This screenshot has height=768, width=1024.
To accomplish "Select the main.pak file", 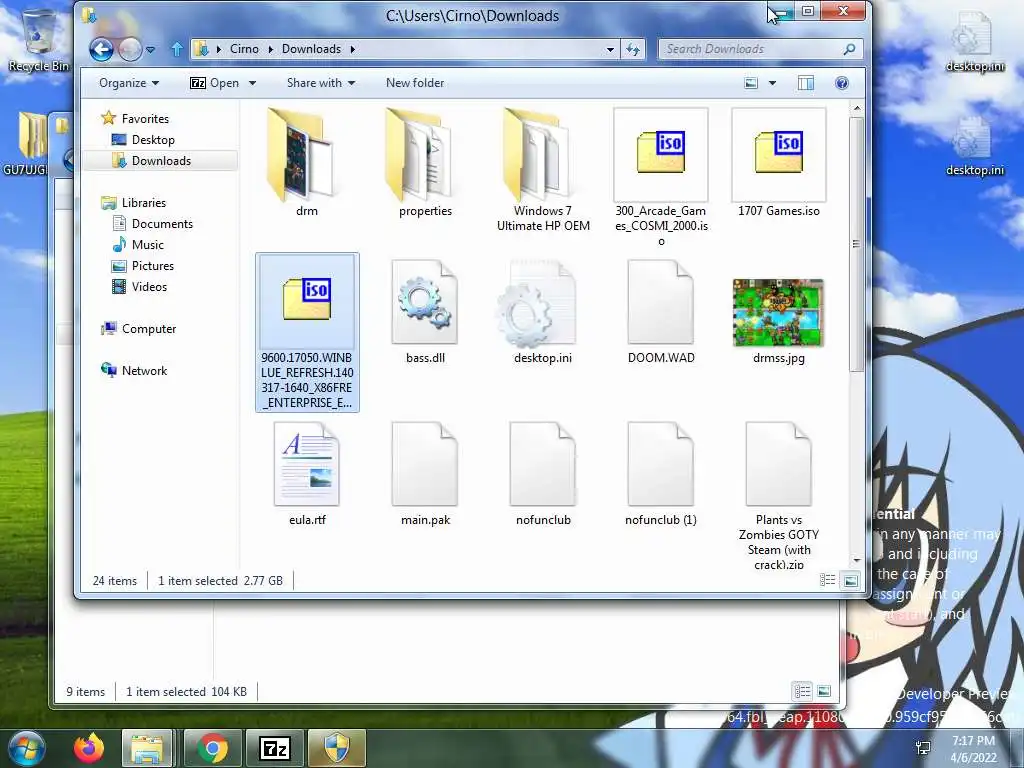I will 425,474.
